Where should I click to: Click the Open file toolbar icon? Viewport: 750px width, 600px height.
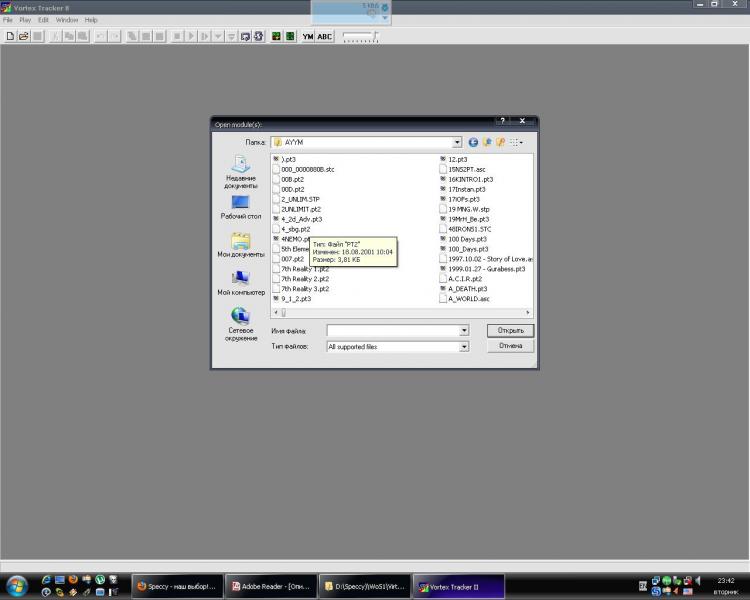coord(23,36)
